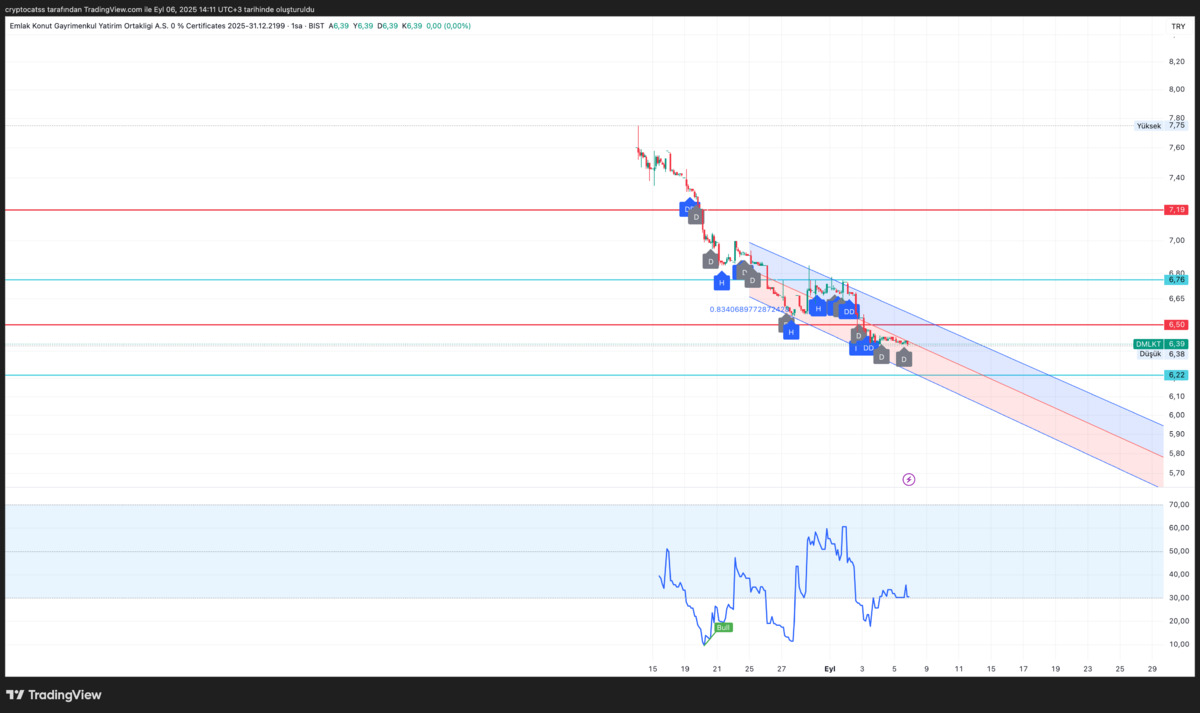Image resolution: width=1200 pixels, height=713 pixels.
Task: Select the green DMLKT last price tag
Action: [1161, 344]
